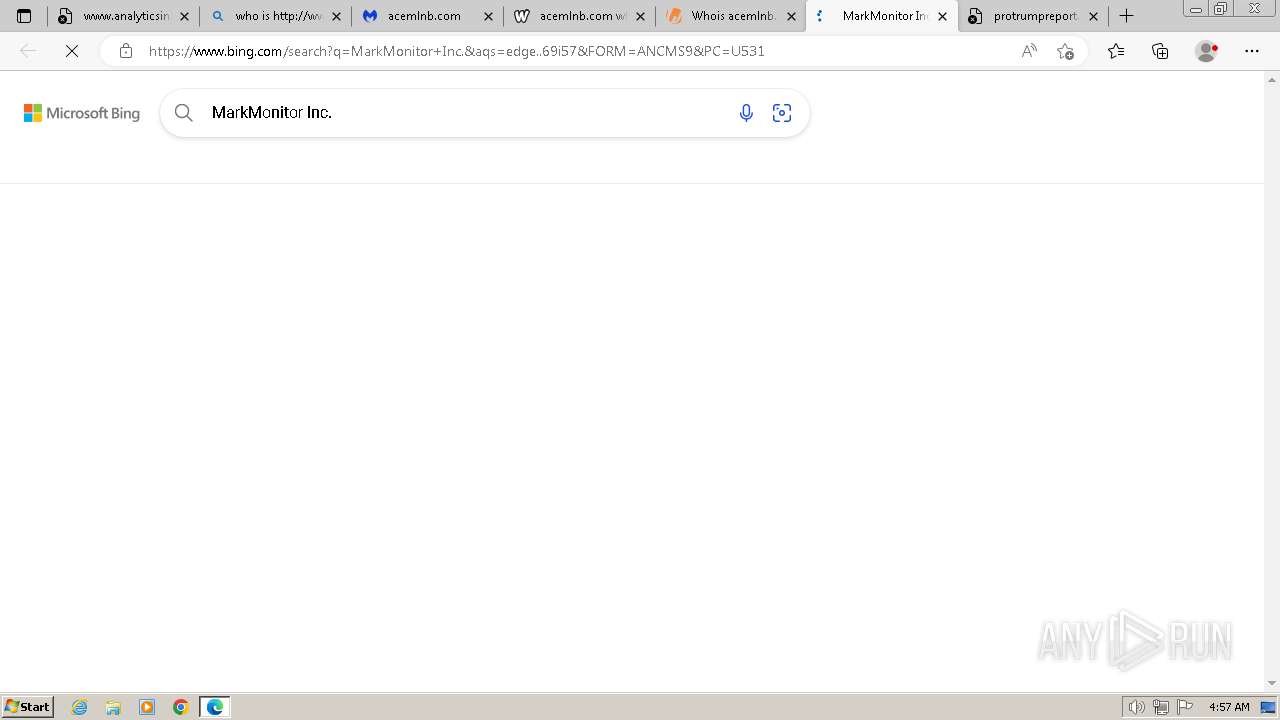Click Show desktop tray icon
This screenshot has width=1280, height=720.
(x=1268, y=707)
